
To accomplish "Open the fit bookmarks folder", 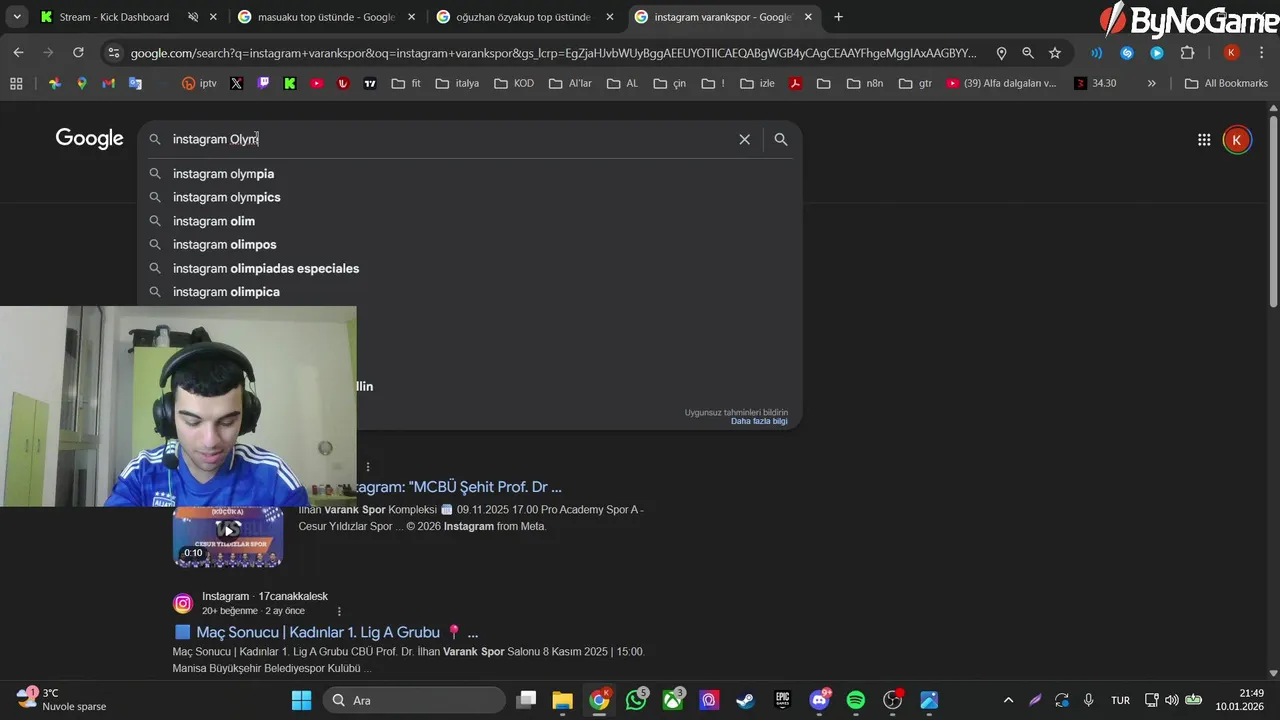I will (406, 83).
